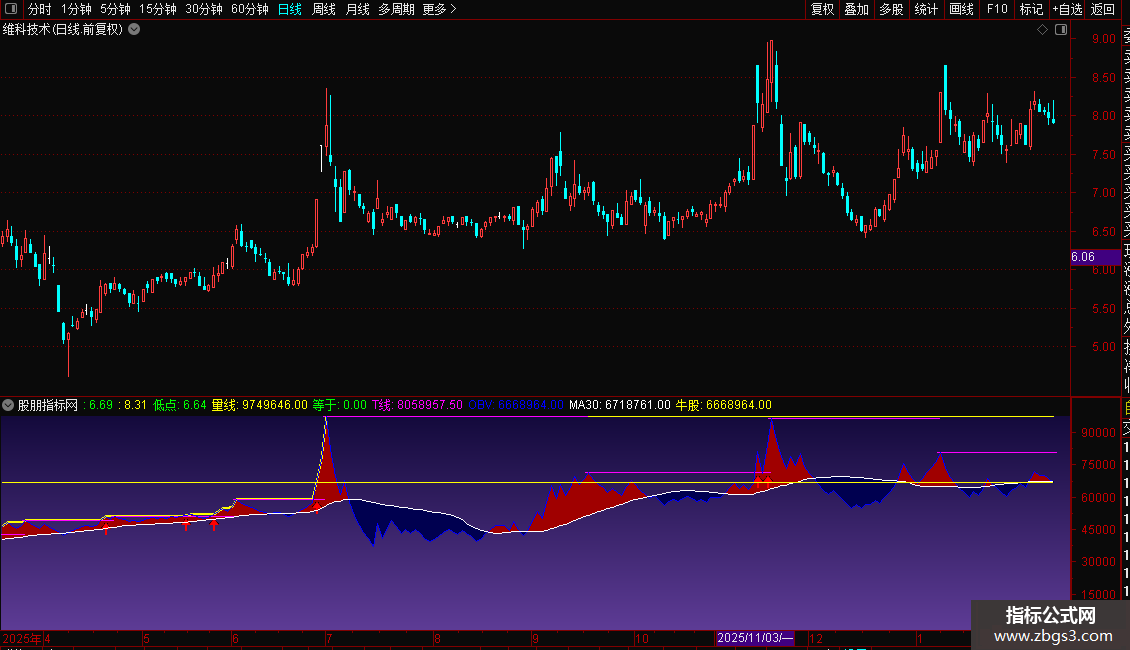Switch to 分时 intraday view

tap(40, 9)
